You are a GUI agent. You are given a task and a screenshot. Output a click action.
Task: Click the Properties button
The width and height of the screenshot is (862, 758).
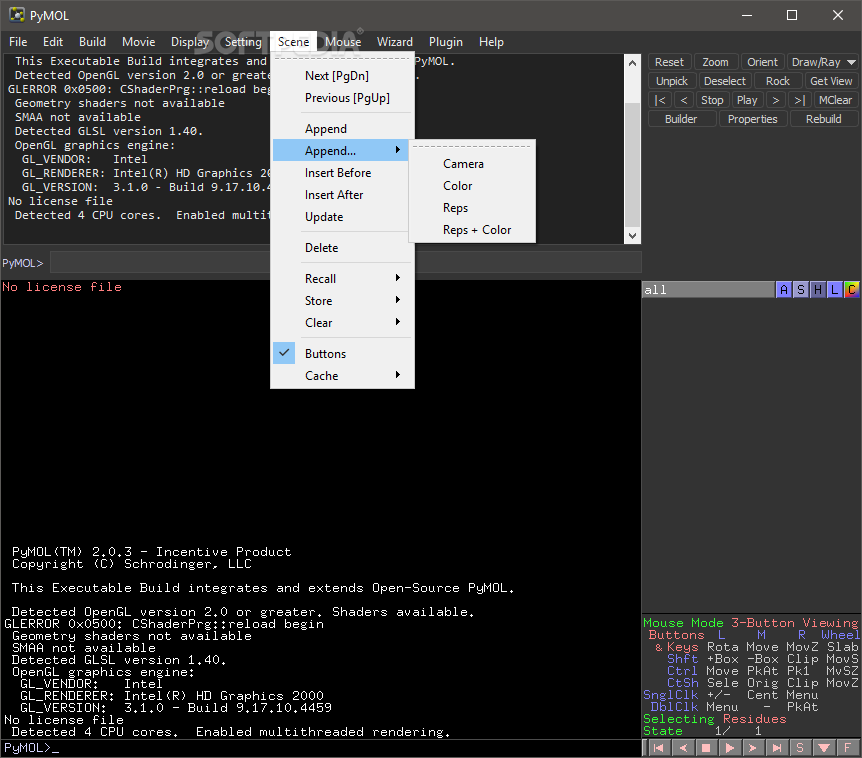pyautogui.click(x=753, y=119)
